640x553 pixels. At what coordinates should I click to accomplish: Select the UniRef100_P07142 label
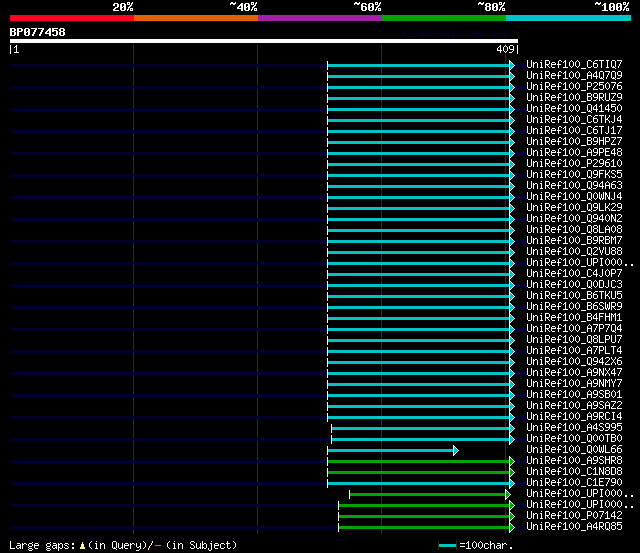click(574, 516)
